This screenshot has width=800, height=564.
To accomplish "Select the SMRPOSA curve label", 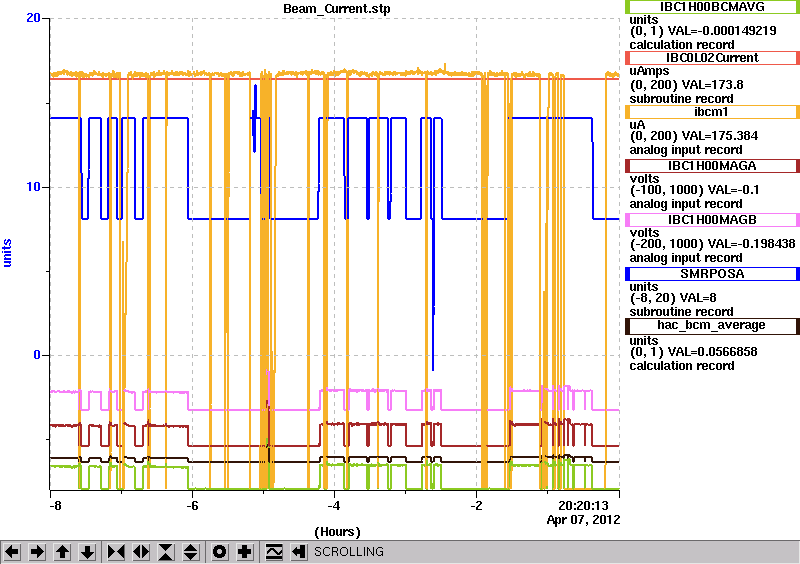I will coord(712,274).
